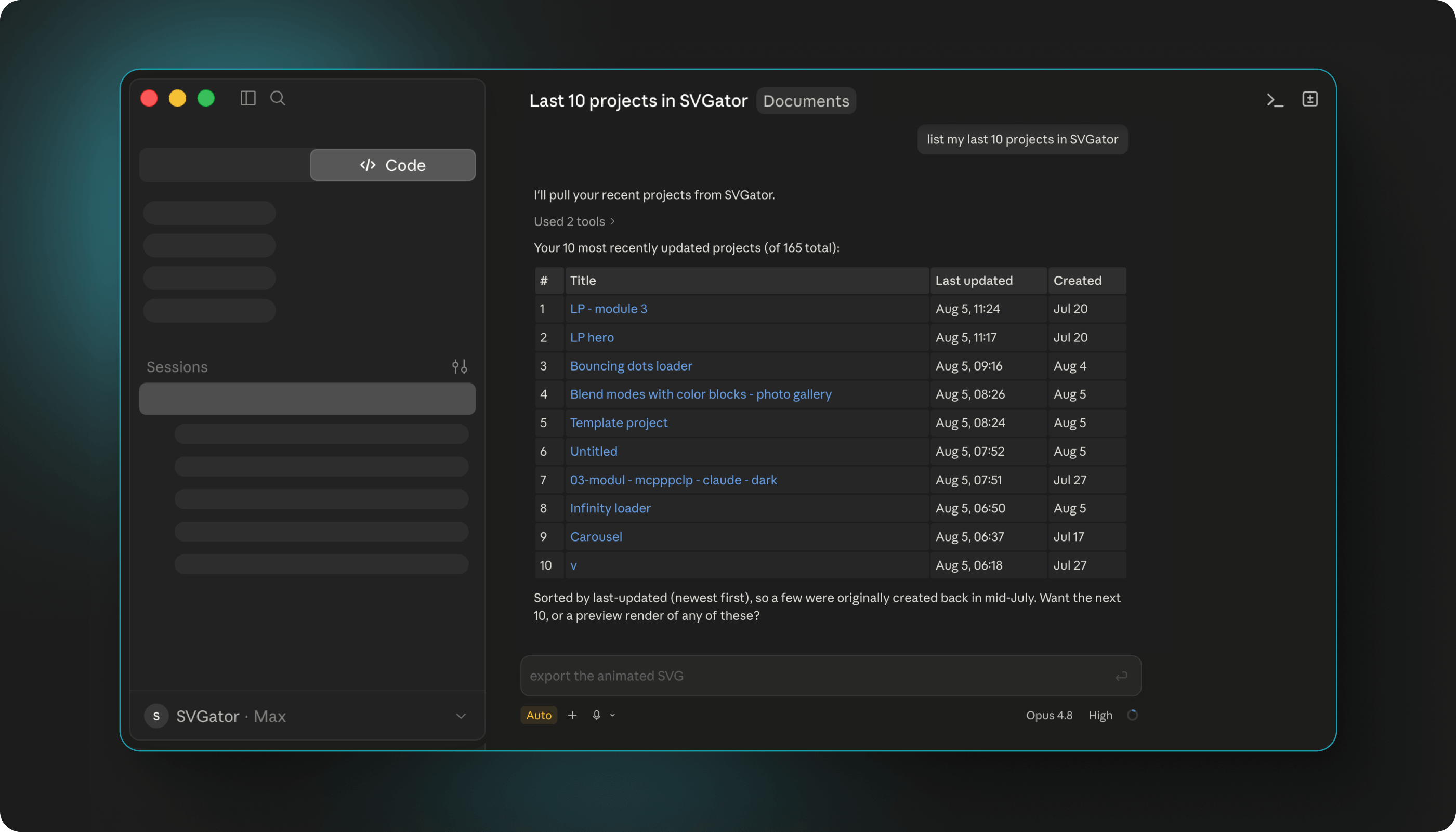Open the Template project link
1456x832 pixels.
[618, 423]
